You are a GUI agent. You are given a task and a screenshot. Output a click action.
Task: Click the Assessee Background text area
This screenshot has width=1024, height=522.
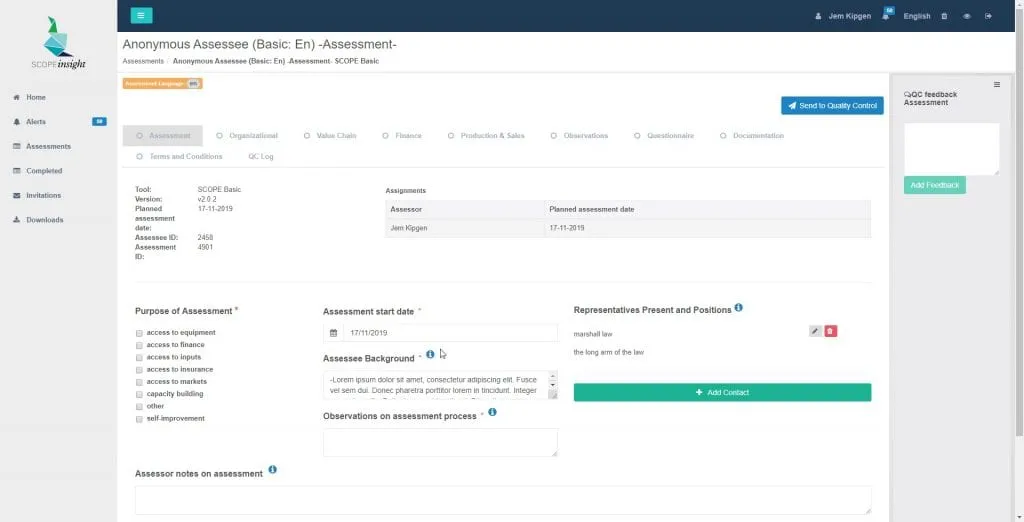tap(437, 385)
